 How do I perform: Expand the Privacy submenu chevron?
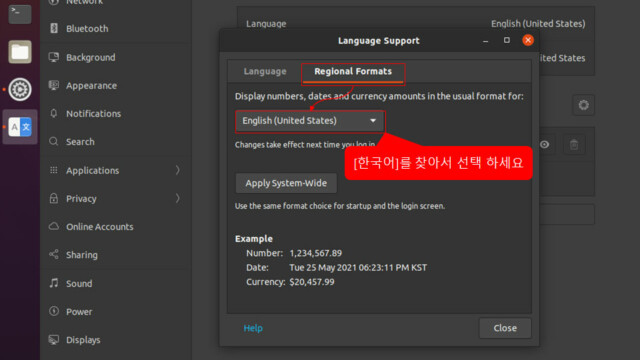point(178,198)
